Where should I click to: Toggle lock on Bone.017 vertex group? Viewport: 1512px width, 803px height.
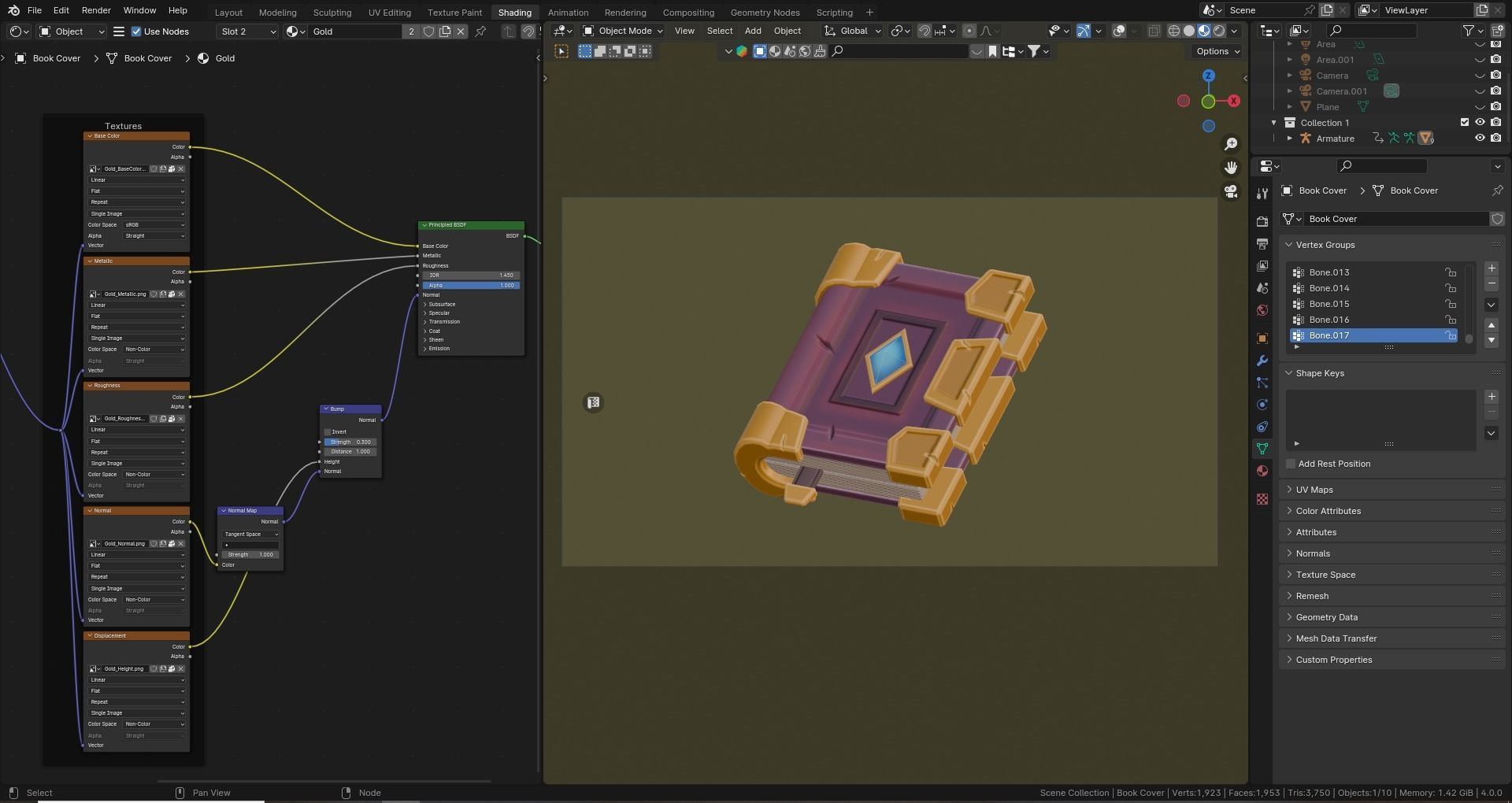click(1450, 335)
